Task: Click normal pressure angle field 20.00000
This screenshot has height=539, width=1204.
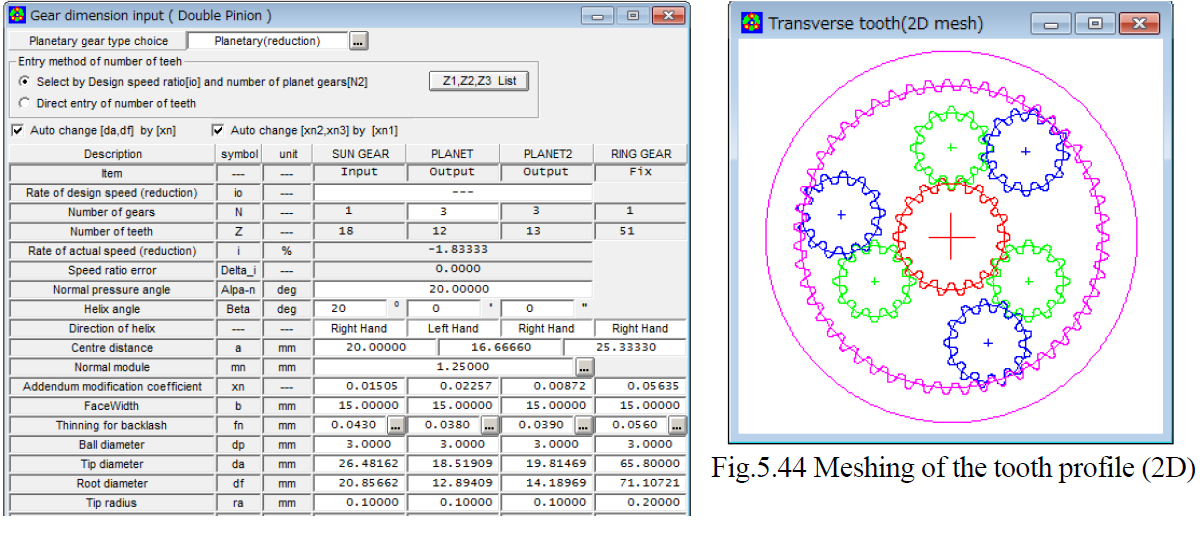Action: [453, 290]
